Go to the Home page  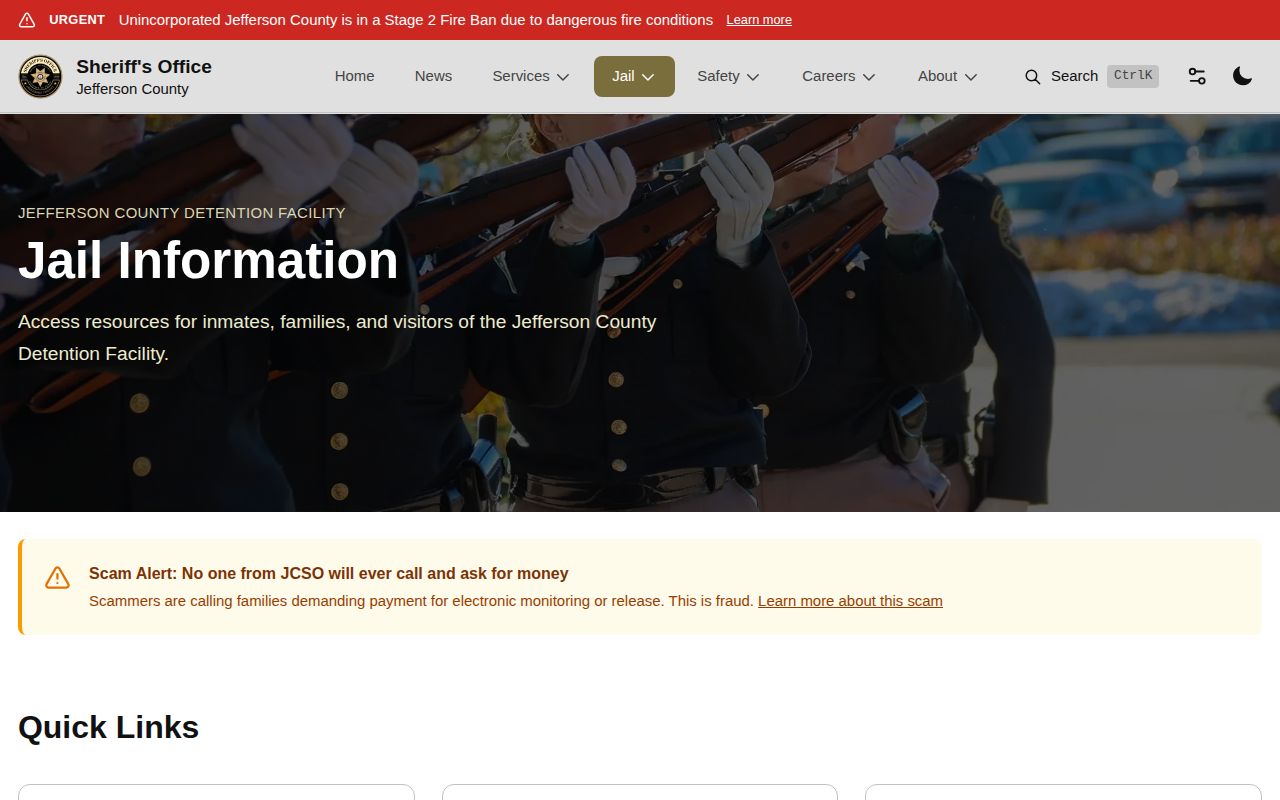[354, 76]
